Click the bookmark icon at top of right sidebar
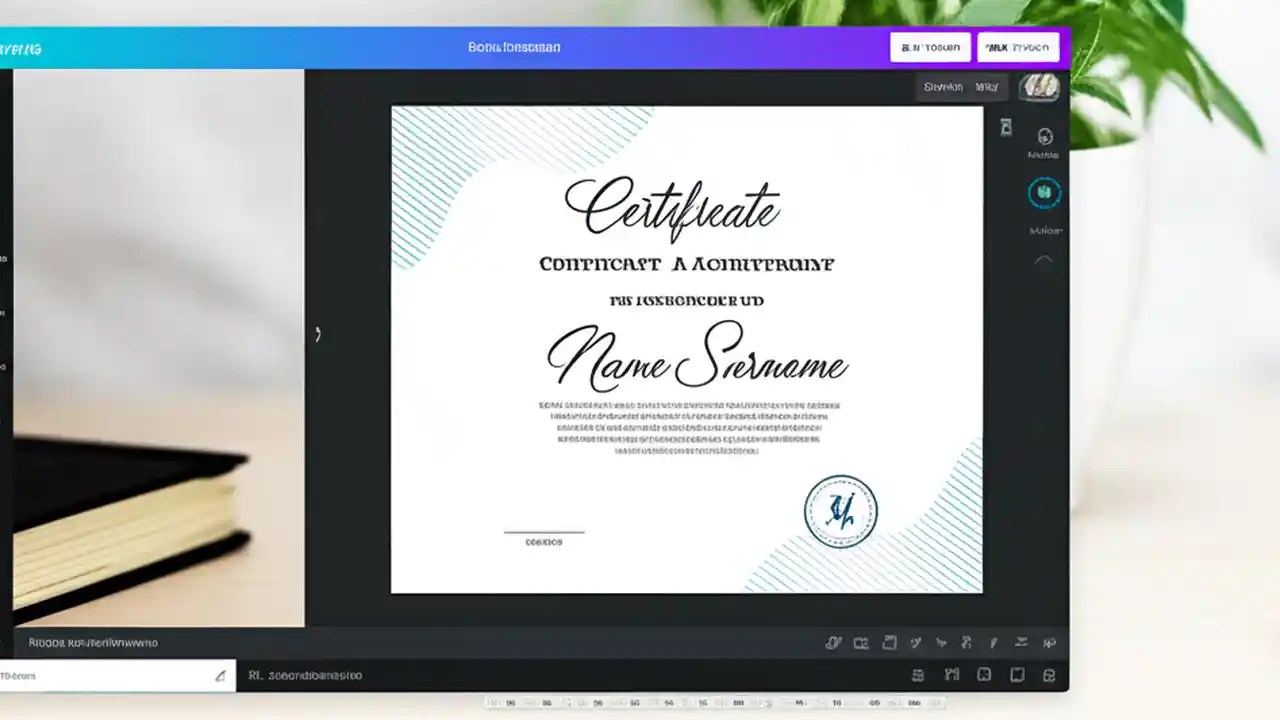Image resolution: width=1280 pixels, height=720 pixels. (x=1006, y=127)
